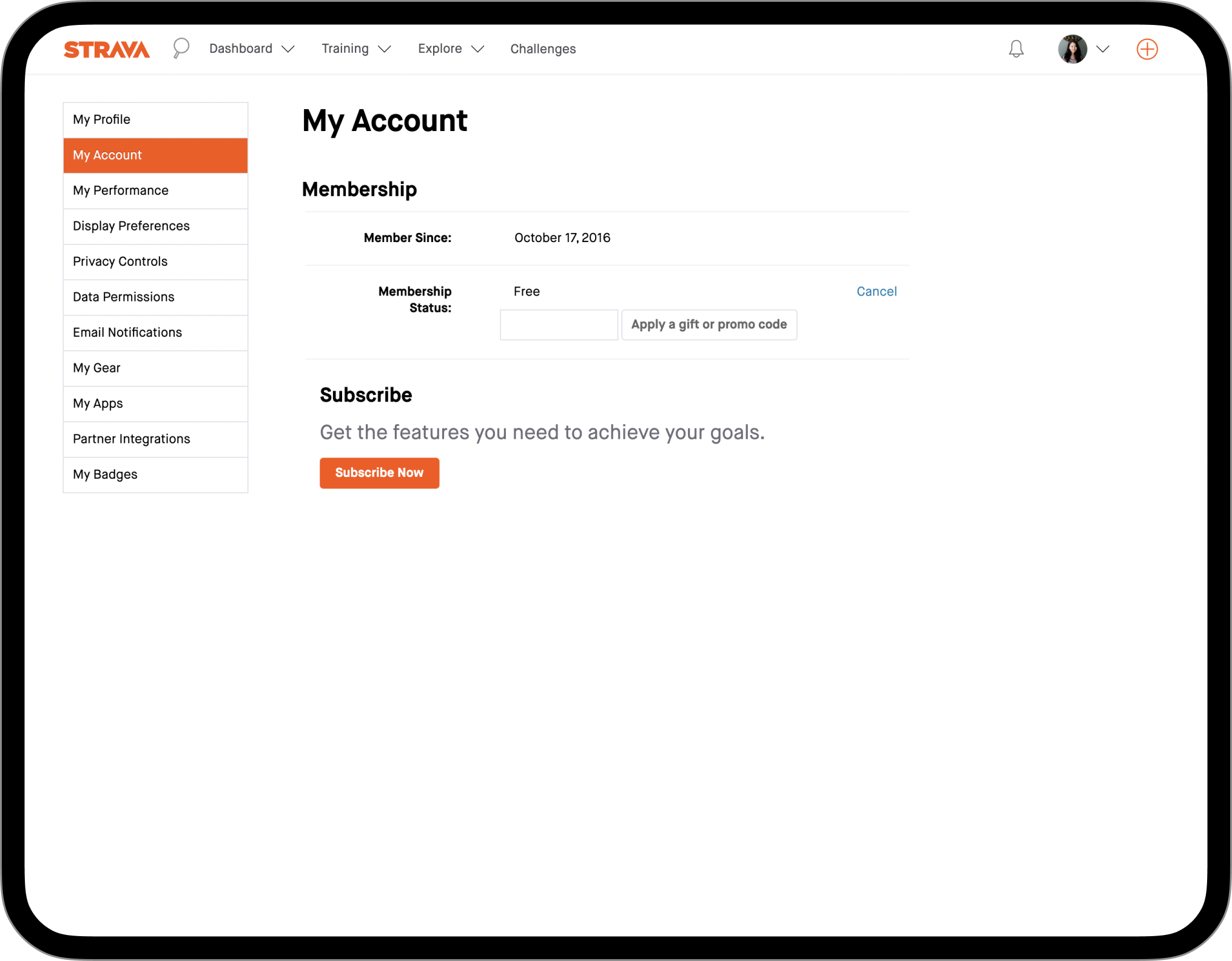Image resolution: width=1232 pixels, height=961 pixels.
Task: Click the profile avatar picture
Action: [x=1072, y=49]
